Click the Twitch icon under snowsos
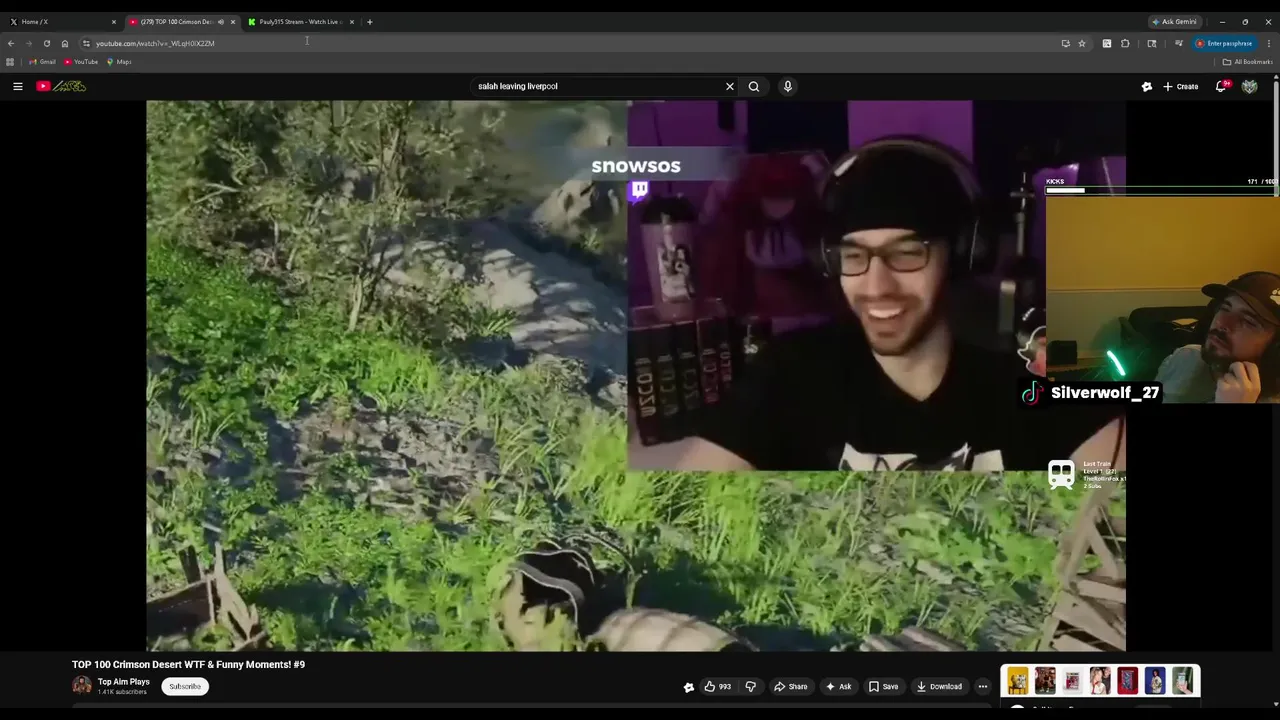 click(x=639, y=190)
